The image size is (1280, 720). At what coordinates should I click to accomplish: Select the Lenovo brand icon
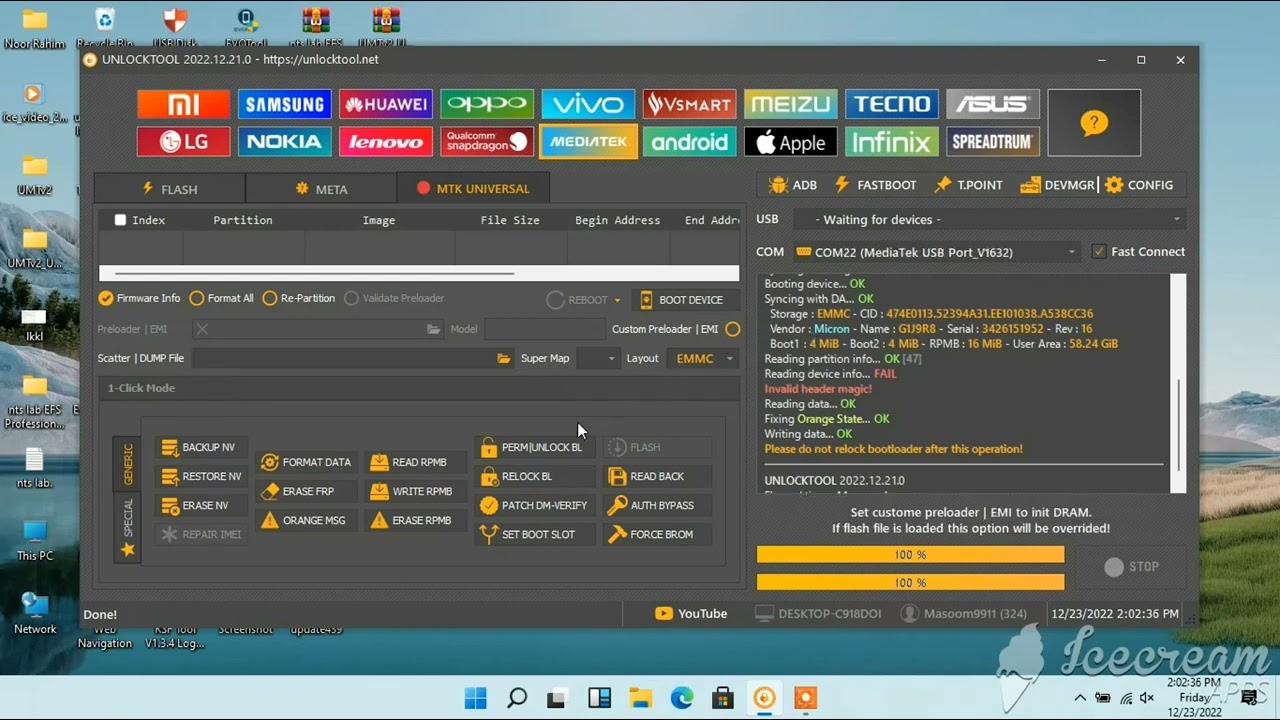click(385, 142)
